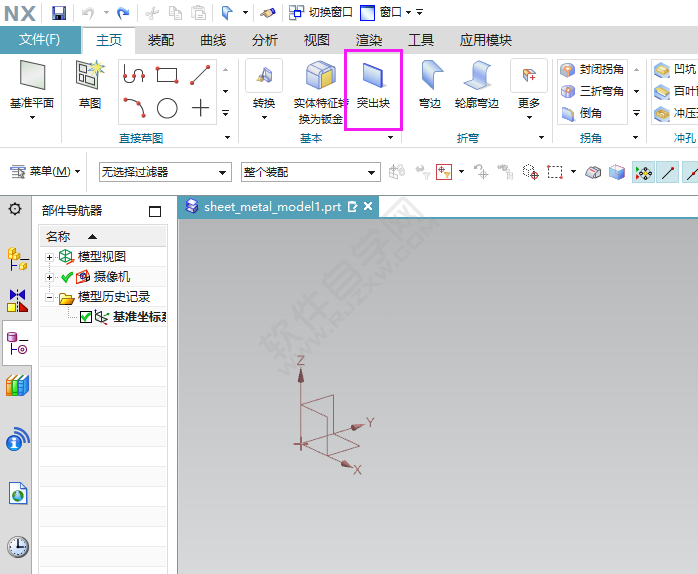Open the 无选择过滤器 selection filter combo box
This screenshot has height=574, width=698.
pos(165,172)
